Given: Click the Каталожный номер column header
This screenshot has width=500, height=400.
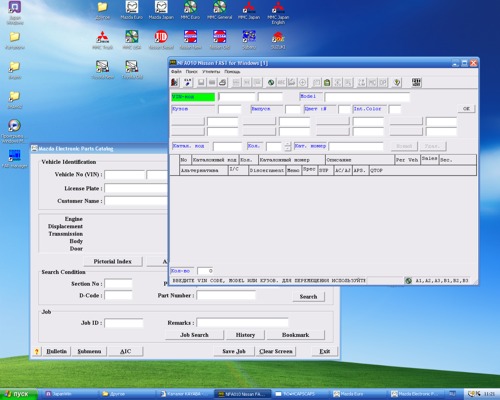Looking at the screenshot, I should pos(292,160).
